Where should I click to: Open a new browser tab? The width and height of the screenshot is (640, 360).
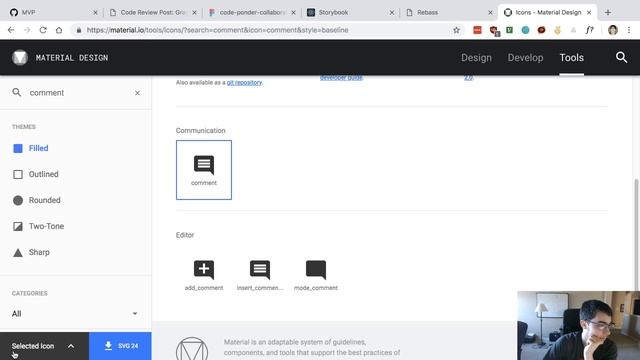pos(608,13)
